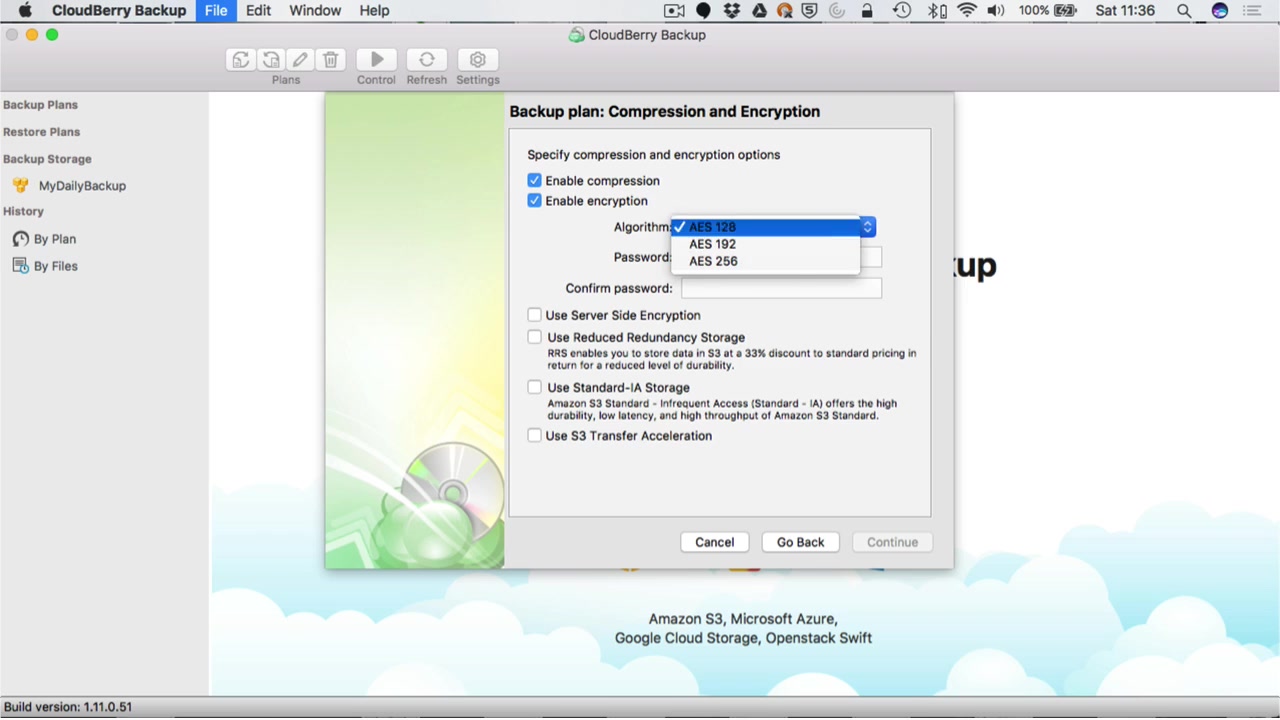Image resolution: width=1280 pixels, height=720 pixels.
Task: Click the By Plan history icon
Action: pyautogui.click(x=20, y=239)
